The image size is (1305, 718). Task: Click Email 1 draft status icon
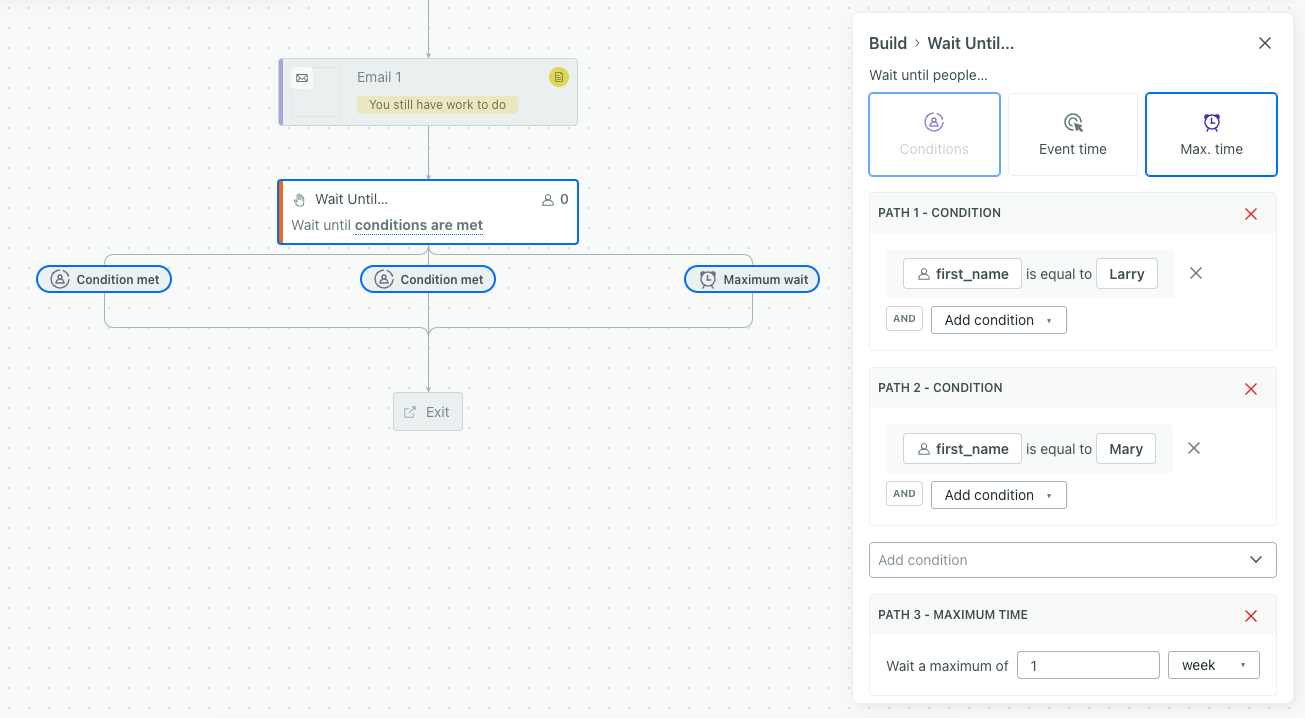pos(559,77)
